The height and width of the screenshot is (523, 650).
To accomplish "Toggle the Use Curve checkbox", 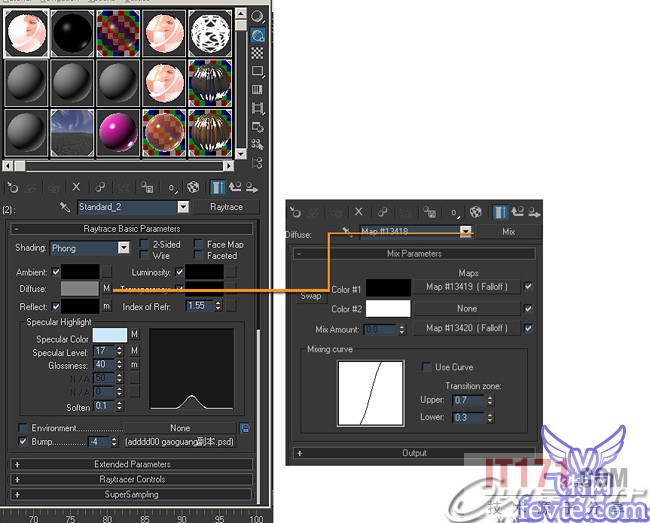I will click(427, 367).
